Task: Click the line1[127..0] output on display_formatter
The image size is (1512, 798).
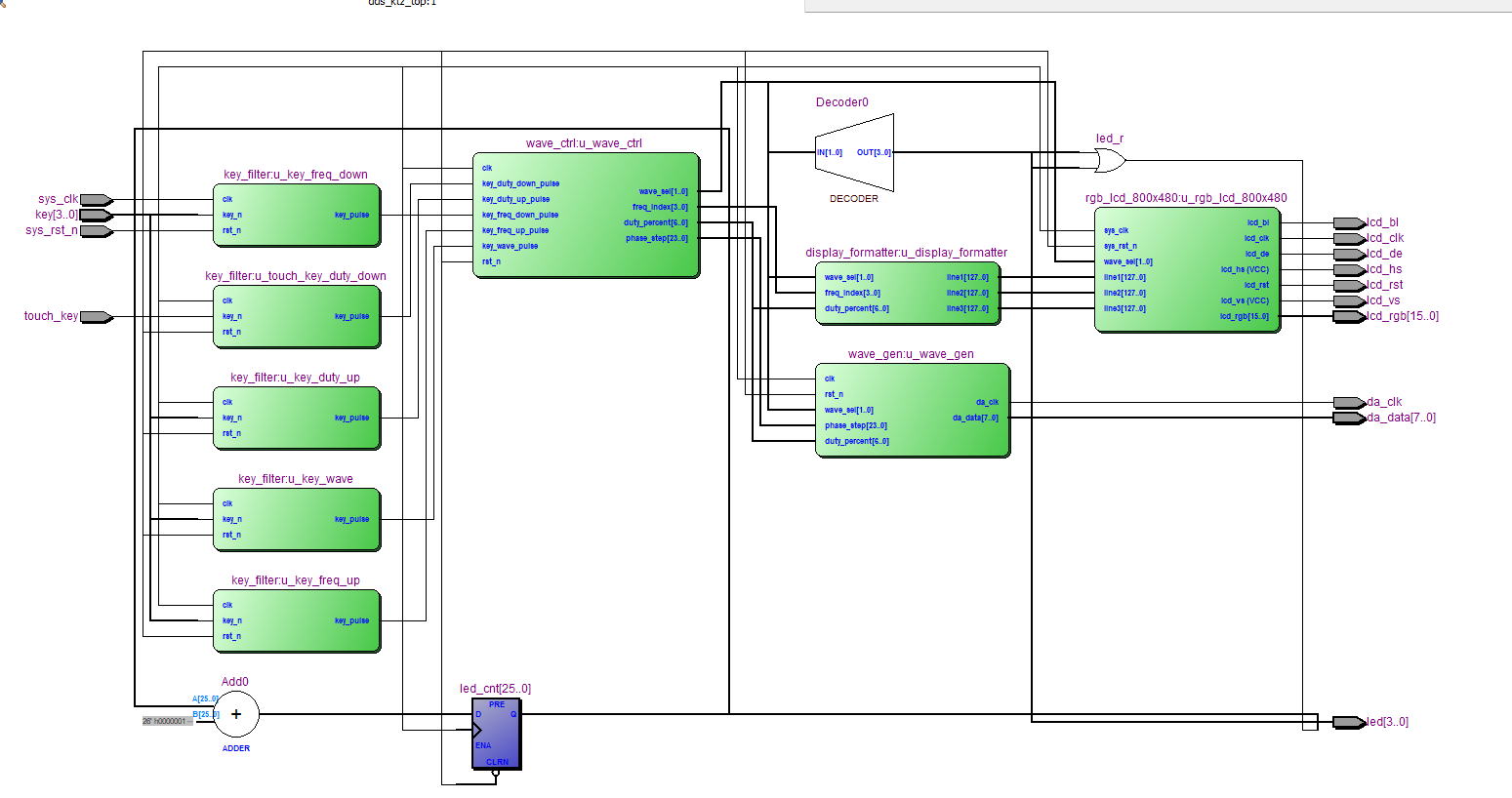Action: point(967,277)
